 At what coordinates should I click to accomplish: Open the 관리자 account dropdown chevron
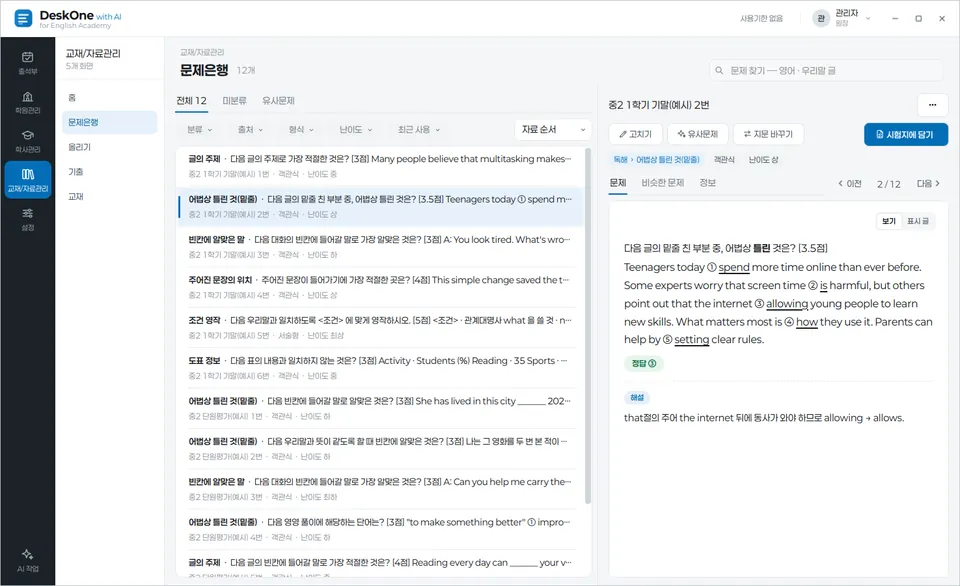pyautogui.click(x=868, y=18)
